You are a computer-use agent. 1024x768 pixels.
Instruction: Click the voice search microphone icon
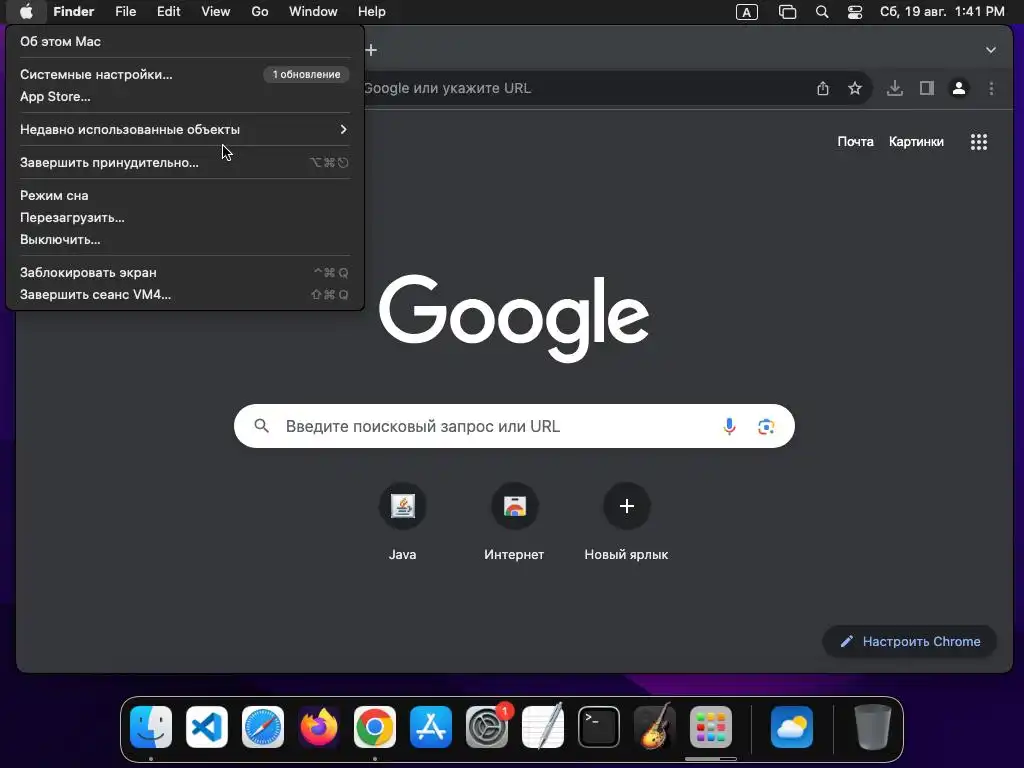729,426
